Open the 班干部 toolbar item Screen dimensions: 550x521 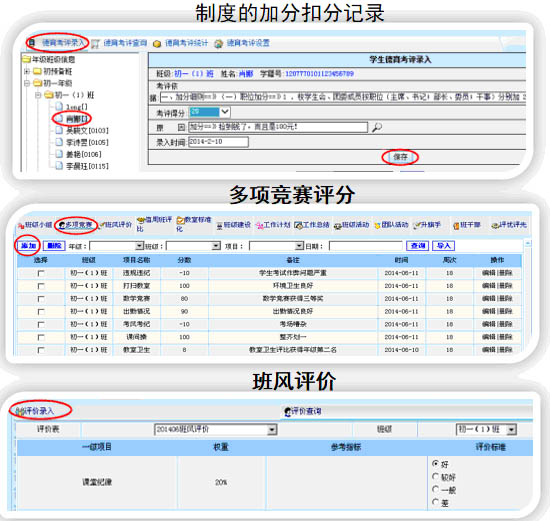[467, 225]
